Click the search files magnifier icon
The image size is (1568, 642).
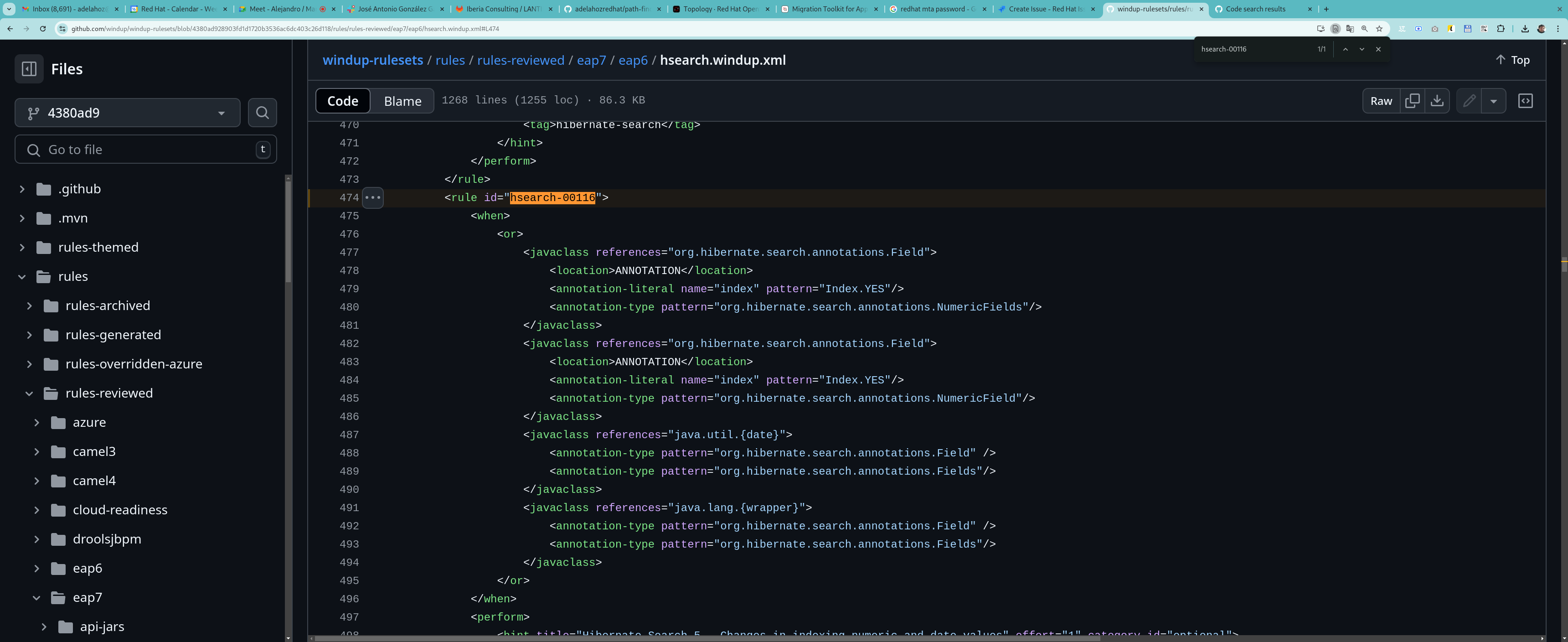(263, 113)
